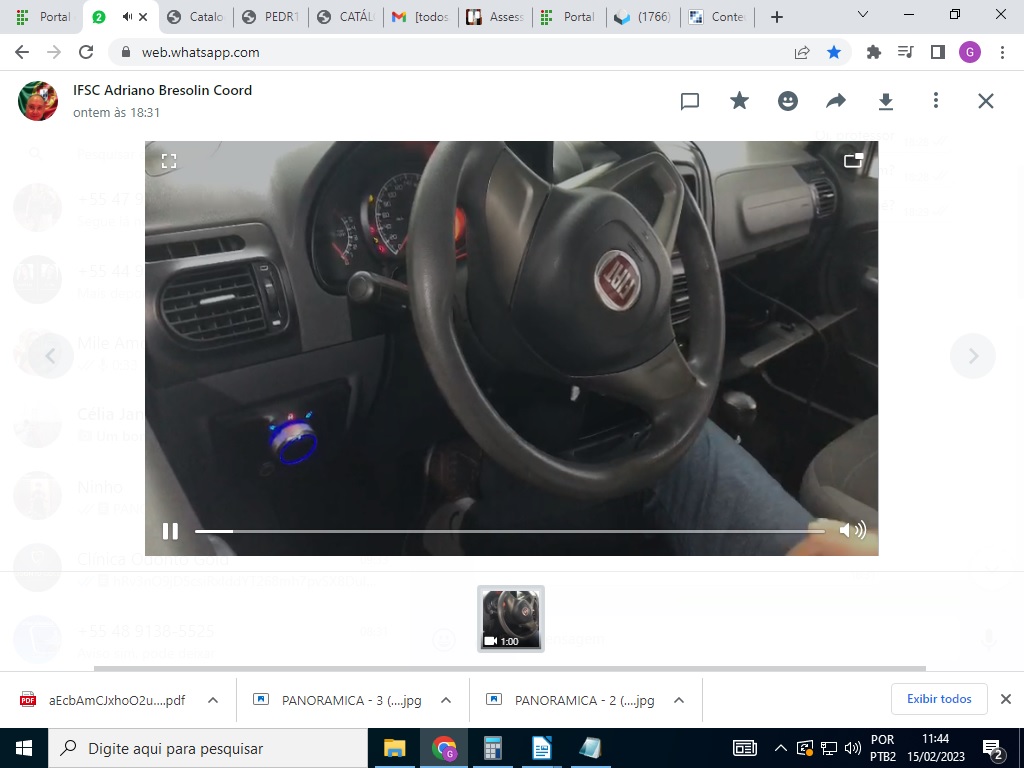Open Chrome tab search dropdown
The width and height of the screenshot is (1024, 768).
[863, 14]
